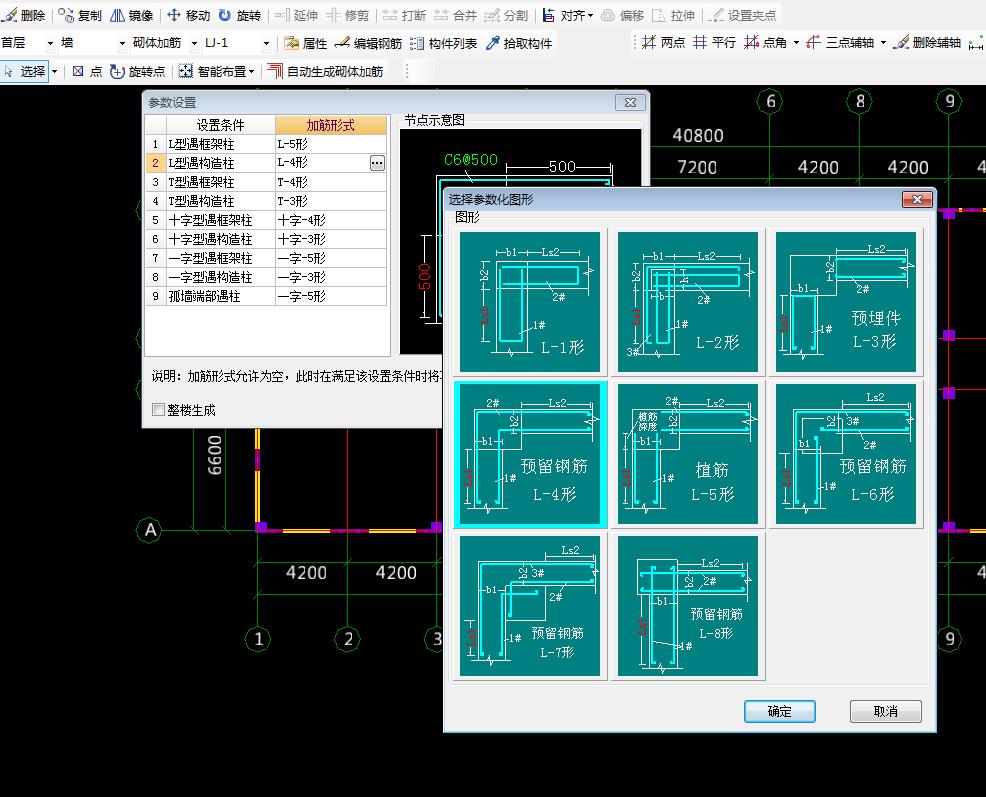Click 自动生成砌体加筋 button
The image size is (986, 797).
click(326, 71)
